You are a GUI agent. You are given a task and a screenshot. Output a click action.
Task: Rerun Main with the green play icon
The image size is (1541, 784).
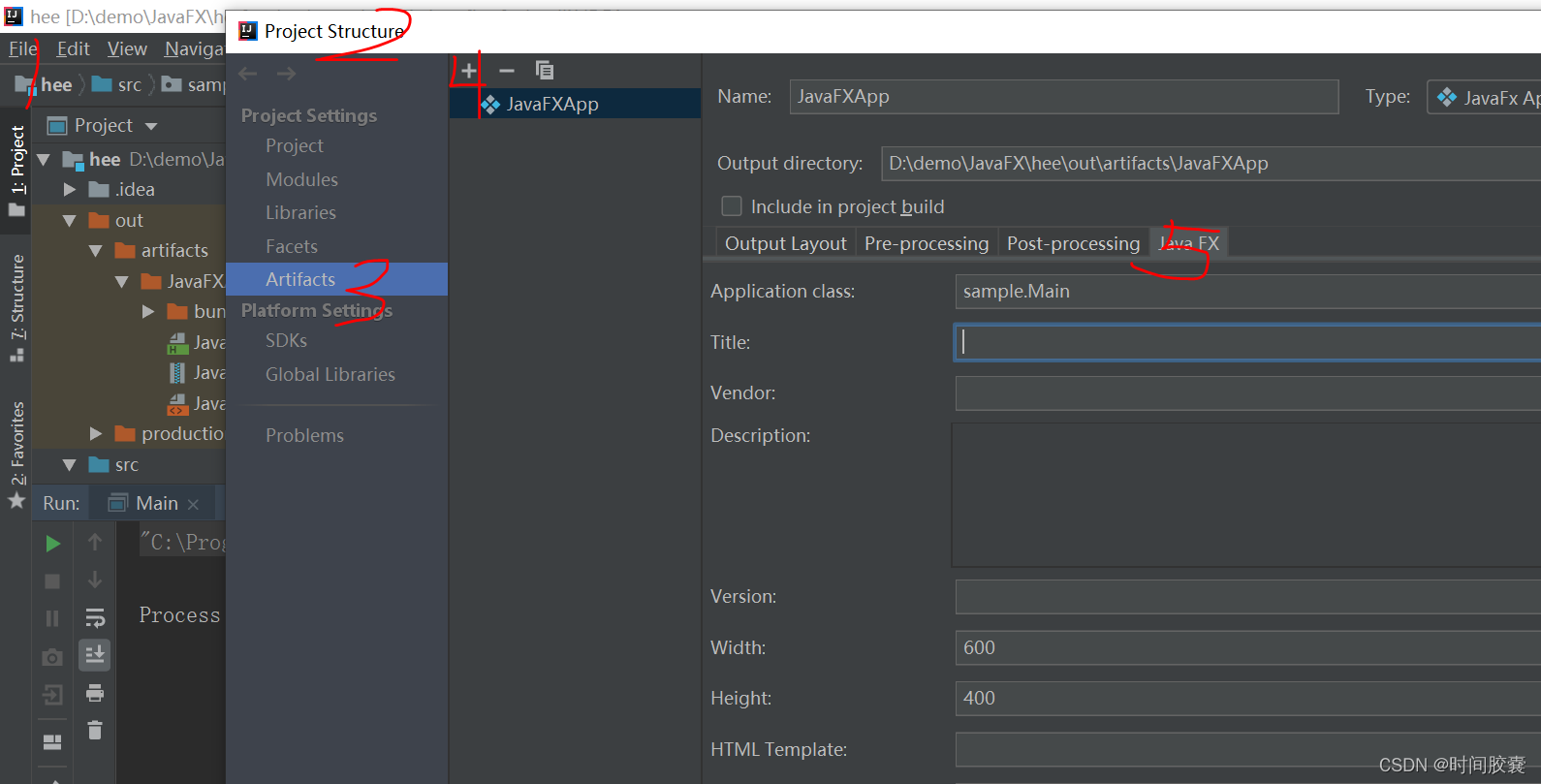tap(53, 544)
